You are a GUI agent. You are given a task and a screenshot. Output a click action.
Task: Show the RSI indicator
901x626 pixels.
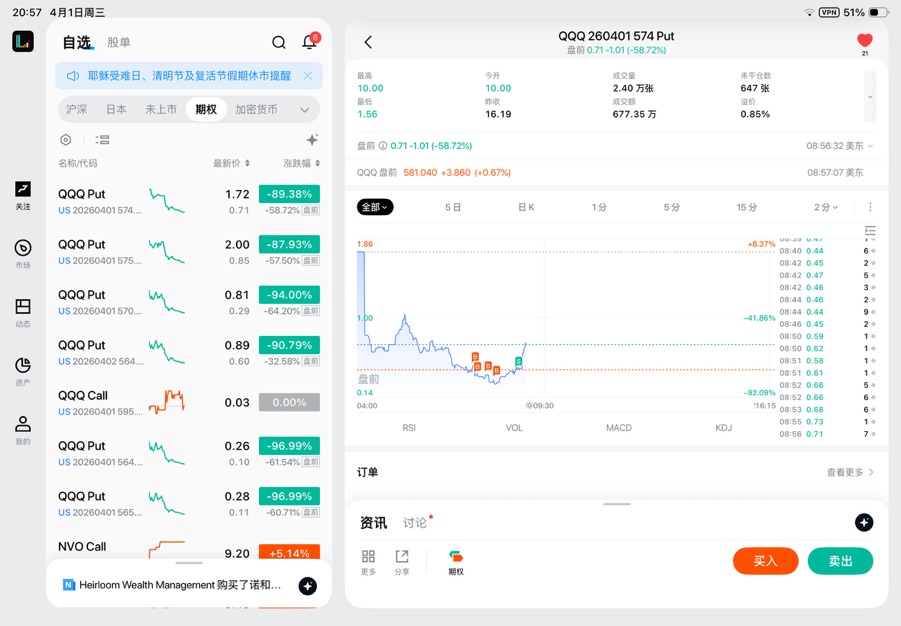pos(409,428)
